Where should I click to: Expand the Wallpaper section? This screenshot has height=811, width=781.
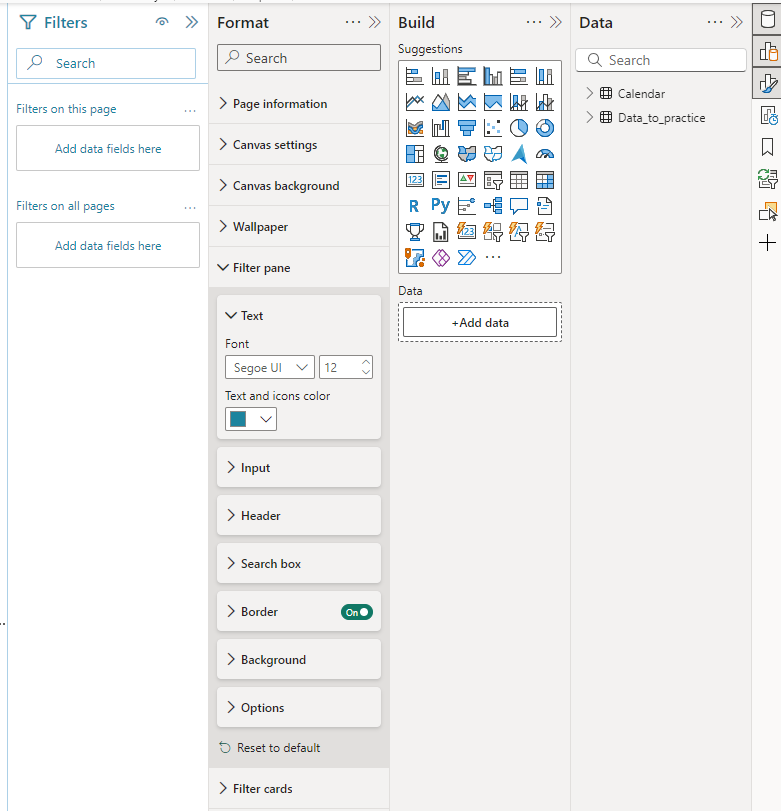[299, 227]
